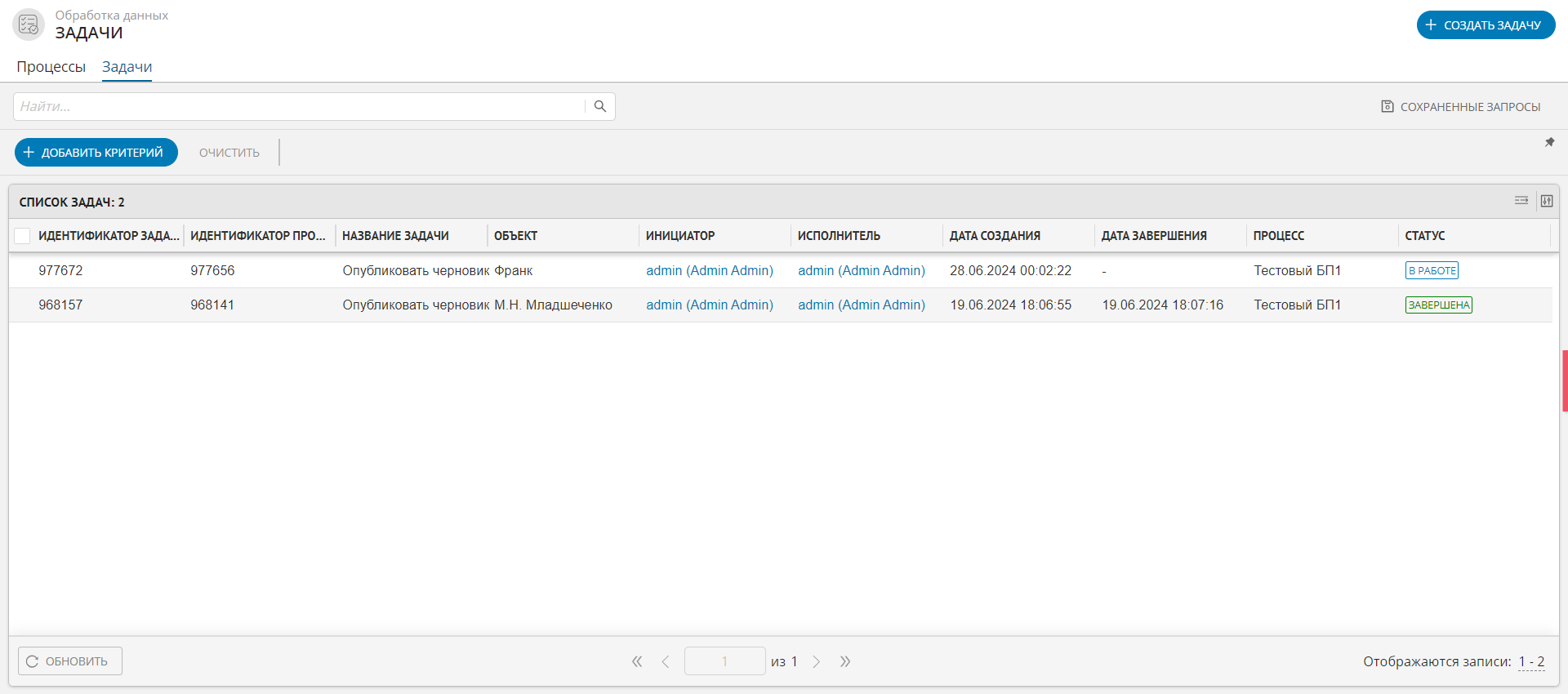Sort by Процесс column header
The width and height of the screenshot is (1568, 694).
[x=1279, y=236]
